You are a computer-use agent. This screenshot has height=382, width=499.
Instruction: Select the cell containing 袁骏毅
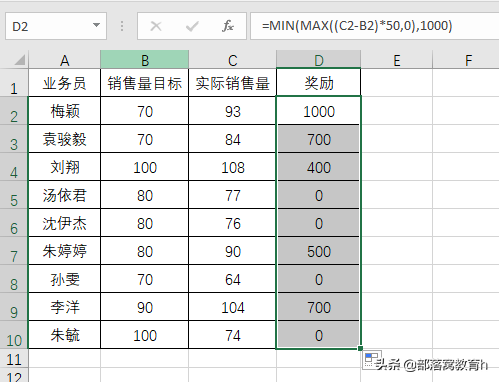(64, 139)
